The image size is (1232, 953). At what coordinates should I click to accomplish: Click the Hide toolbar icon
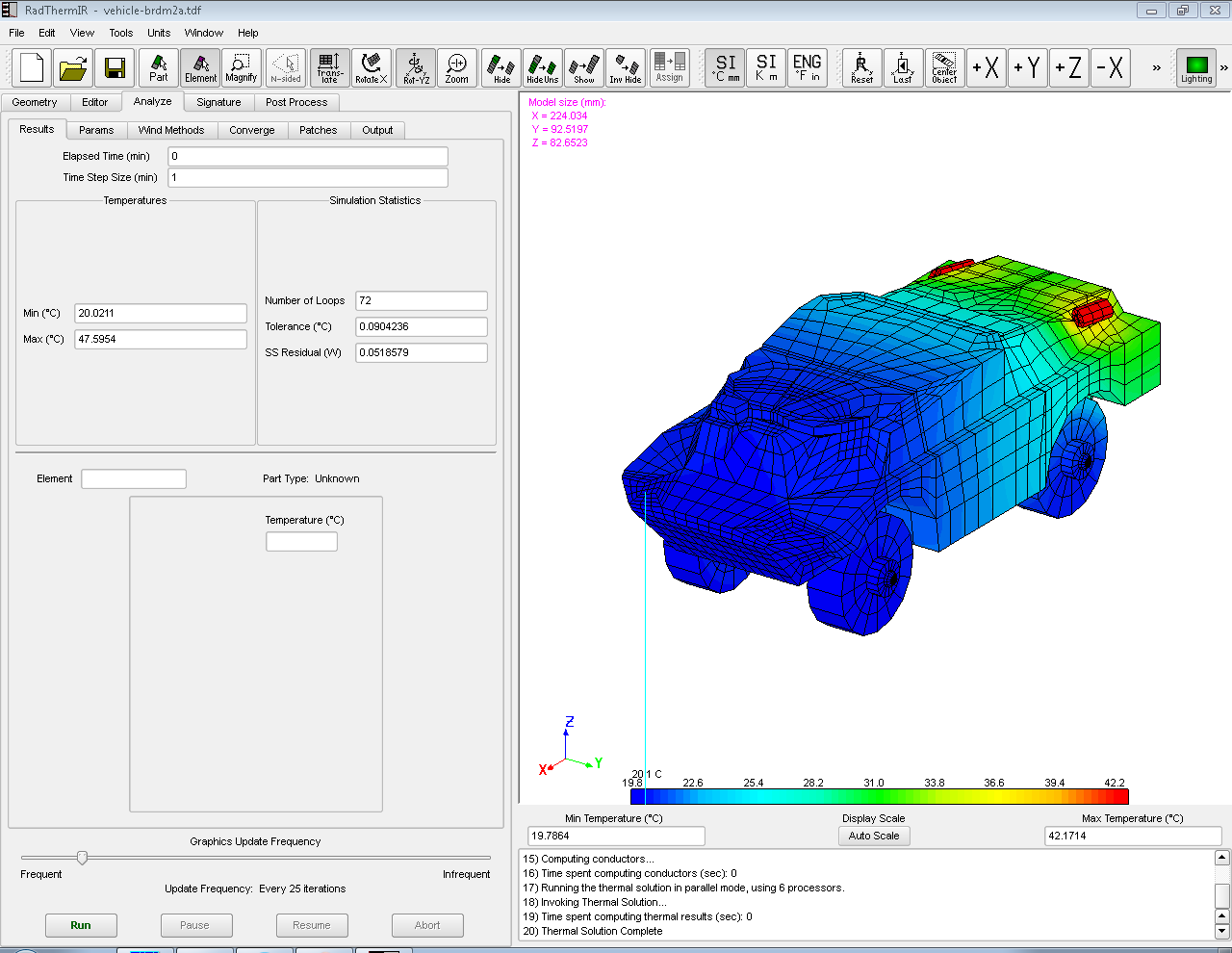click(501, 68)
